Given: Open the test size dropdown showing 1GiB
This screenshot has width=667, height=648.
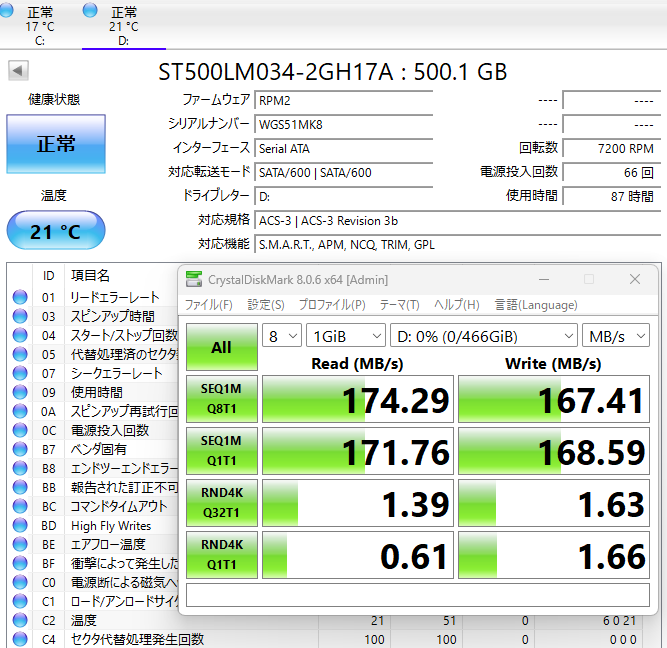Looking at the screenshot, I should click(345, 336).
